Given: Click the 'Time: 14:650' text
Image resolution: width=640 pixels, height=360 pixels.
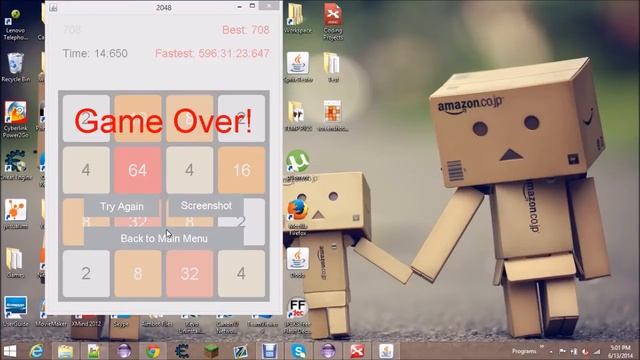Looking at the screenshot, I should pos(95,53).
